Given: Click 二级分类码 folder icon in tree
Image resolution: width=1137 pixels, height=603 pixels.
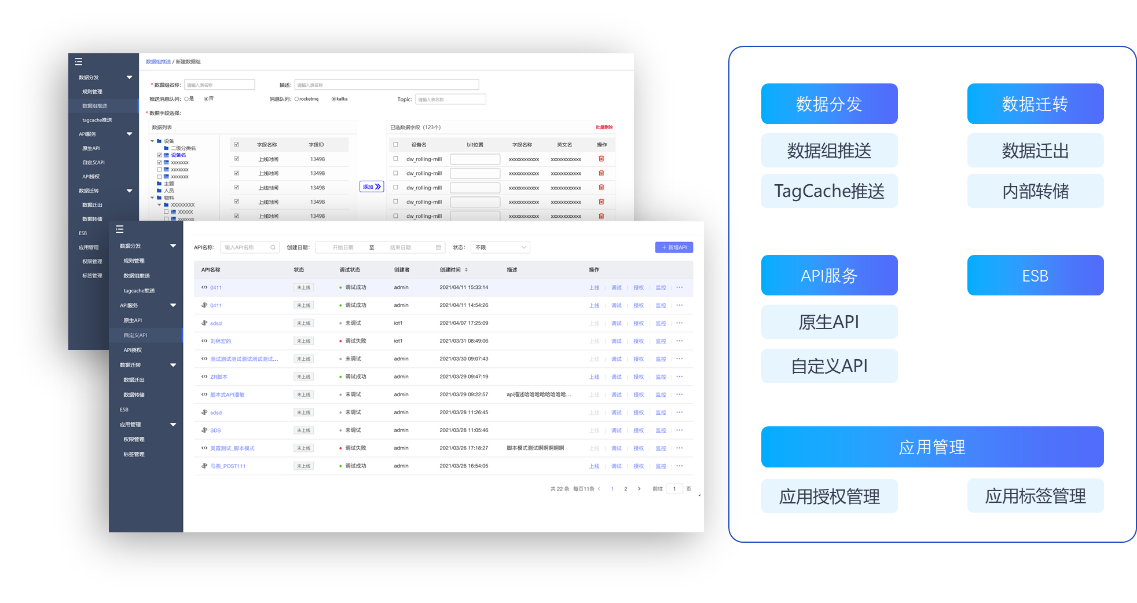Looking at the screenshot, I should (x=166, y=148).
